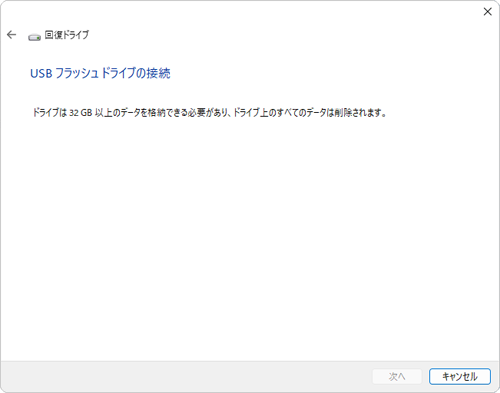Click the recovery drive icon in header
Viewport: 500px width, 393px height.
[34, 37]
